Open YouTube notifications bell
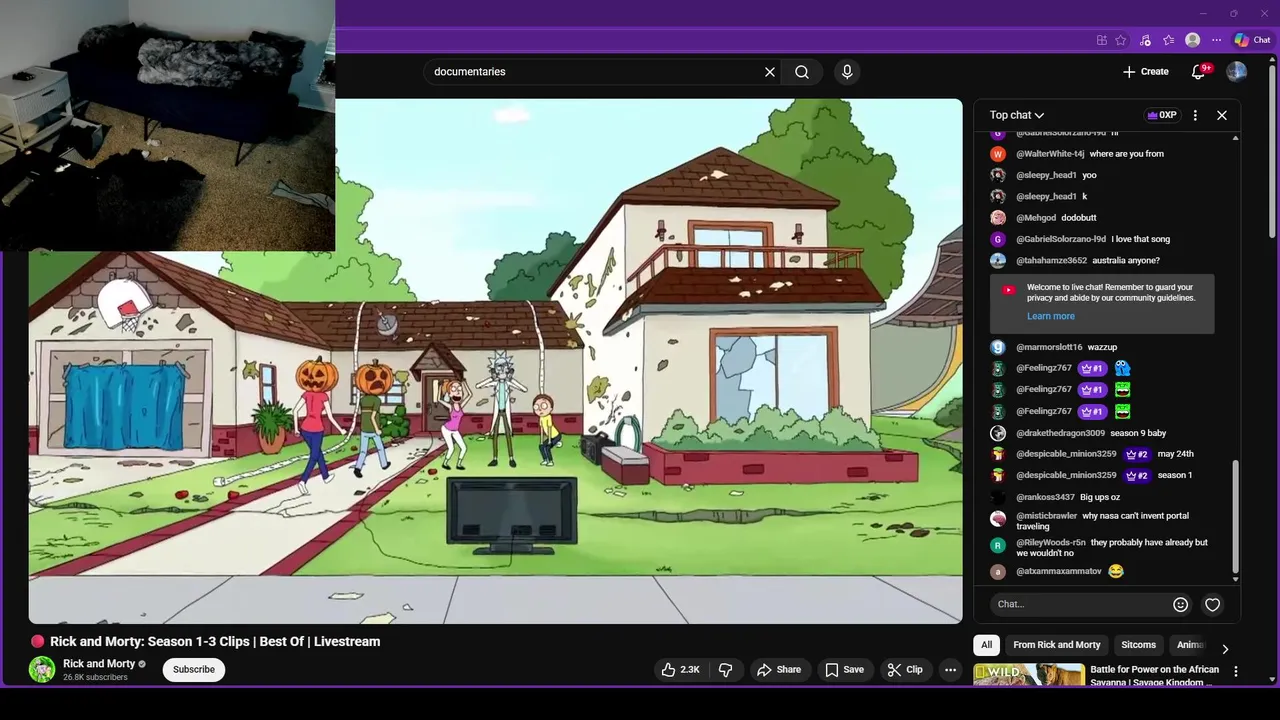Viewport: 1280px width, 720px height. click(x=1199, y=72)
